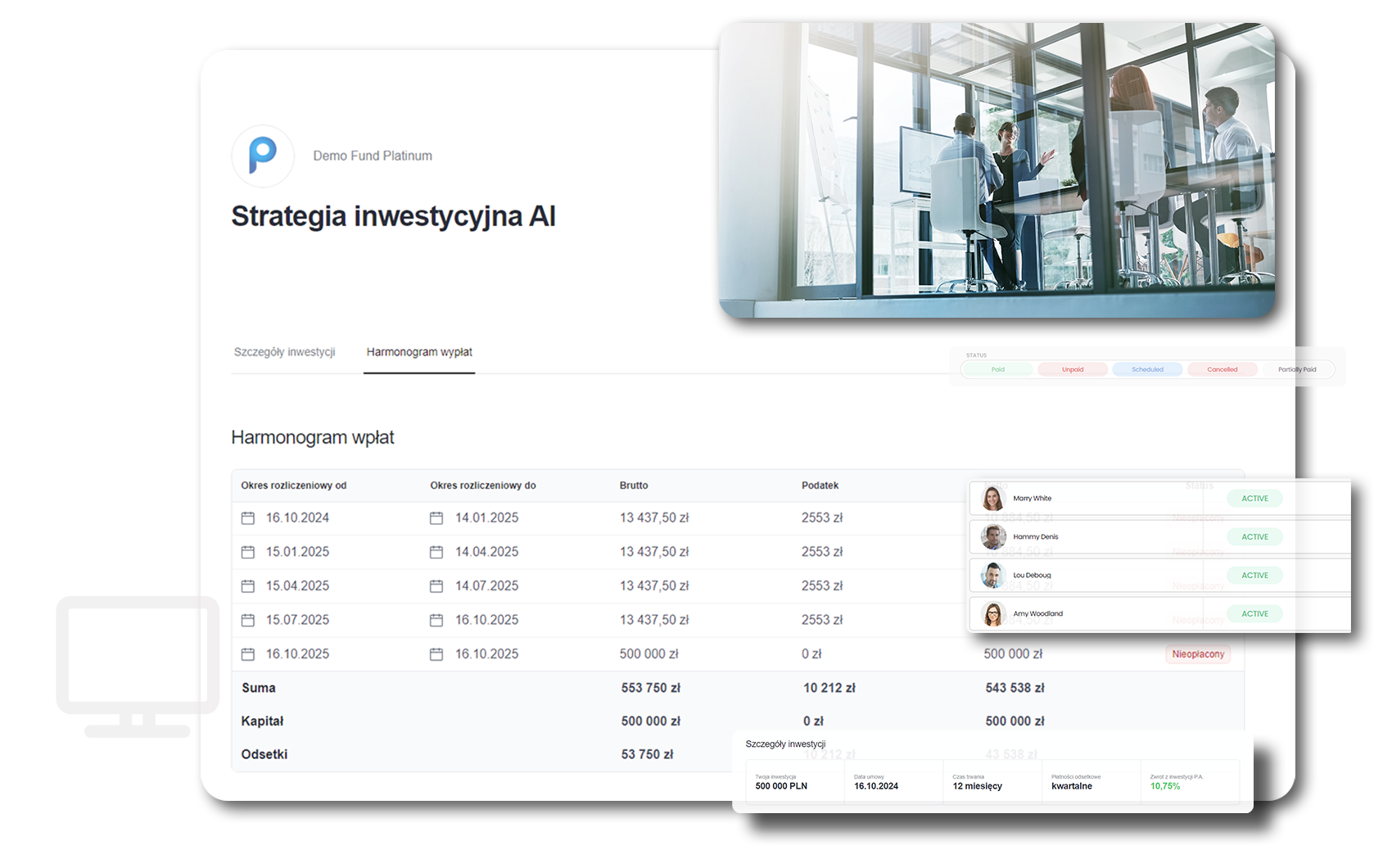Screen dimensions: 1392x868
Task: Click 2553 zł in the 15.04.2025 row
Action: [x=822, y=586]
